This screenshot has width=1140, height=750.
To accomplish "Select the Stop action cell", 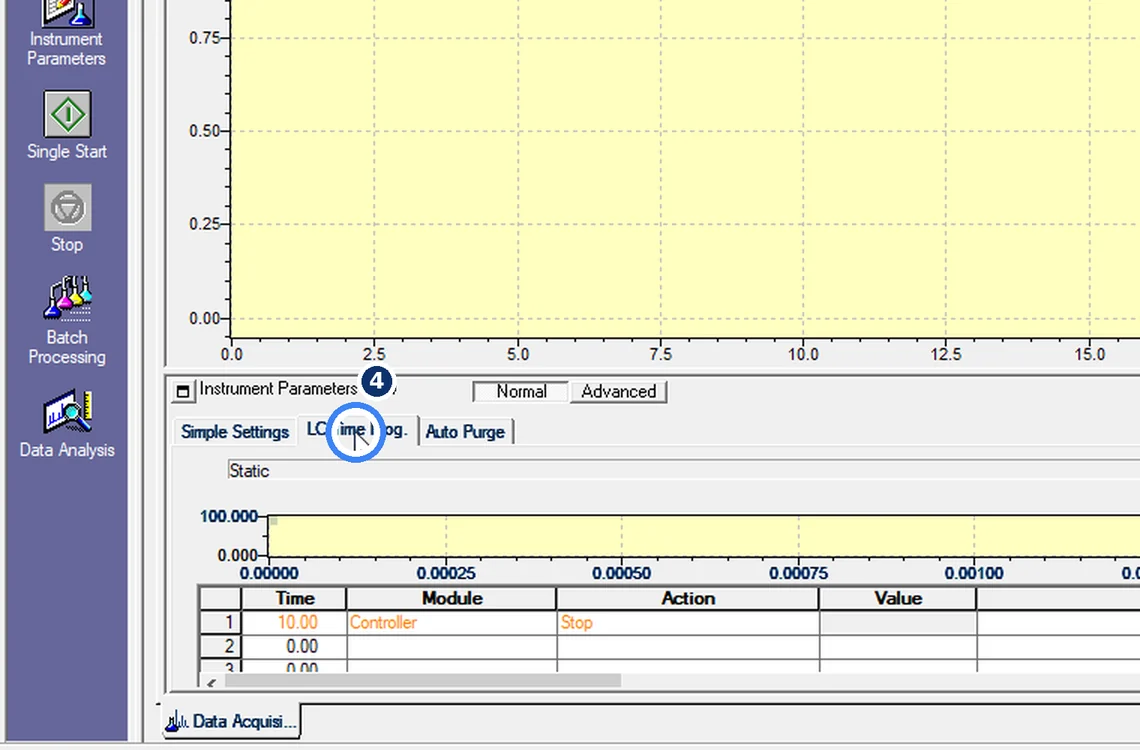I will tap(688, 623).
